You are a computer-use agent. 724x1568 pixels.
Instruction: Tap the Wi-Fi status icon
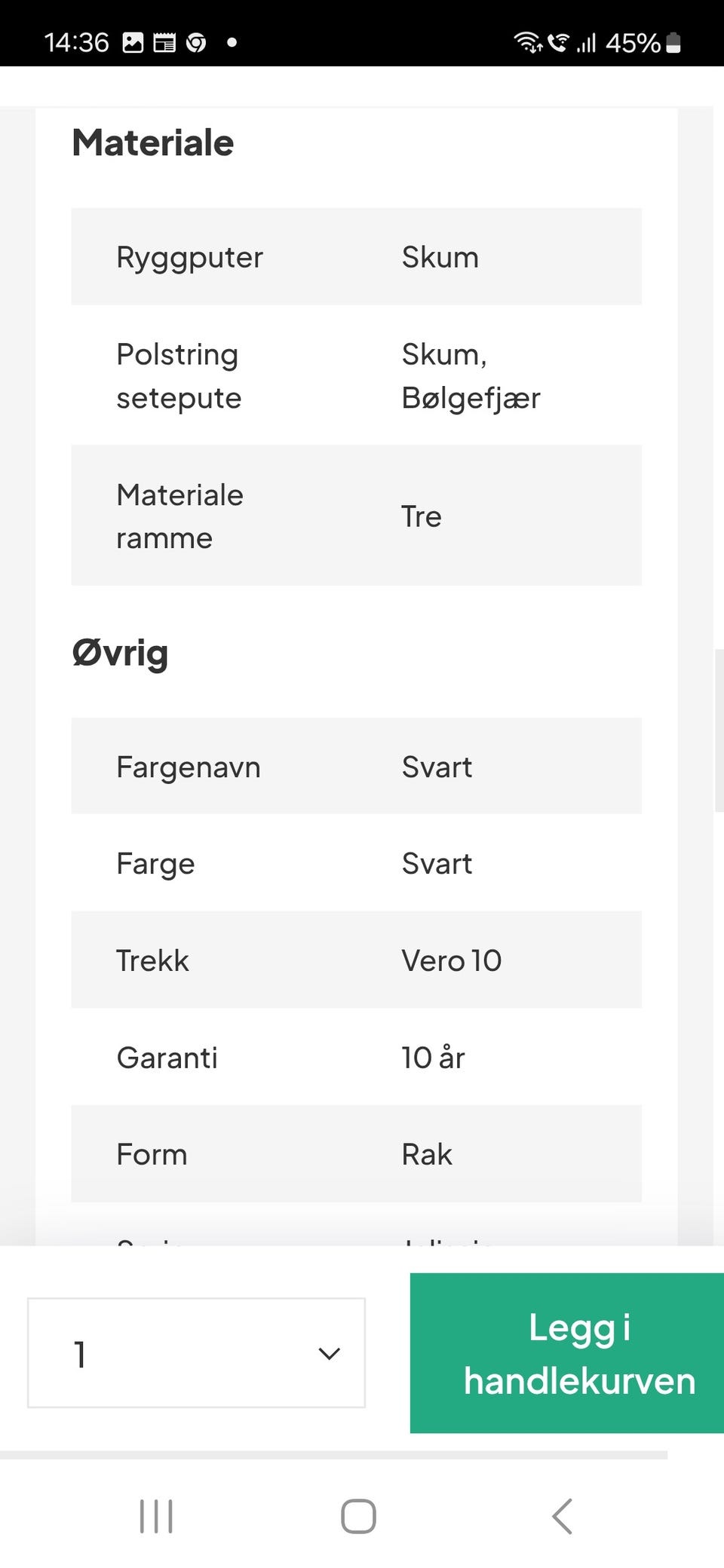click(527, 43)
